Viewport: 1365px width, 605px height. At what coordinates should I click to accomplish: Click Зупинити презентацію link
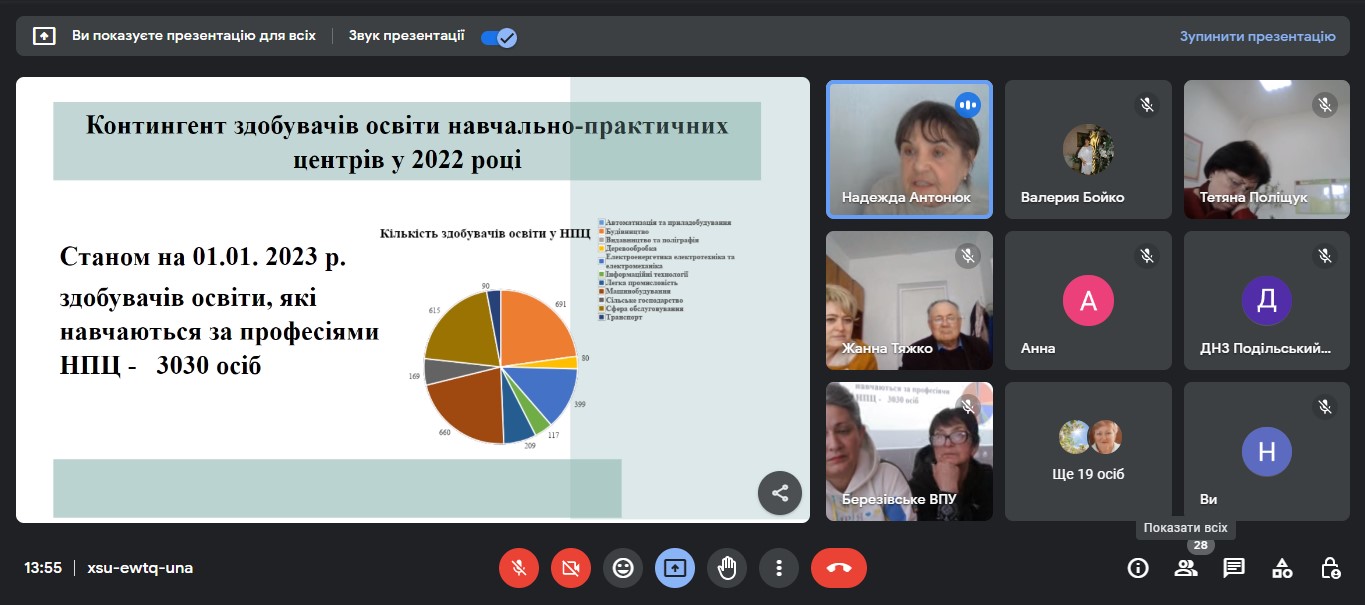click(1257, 37)
